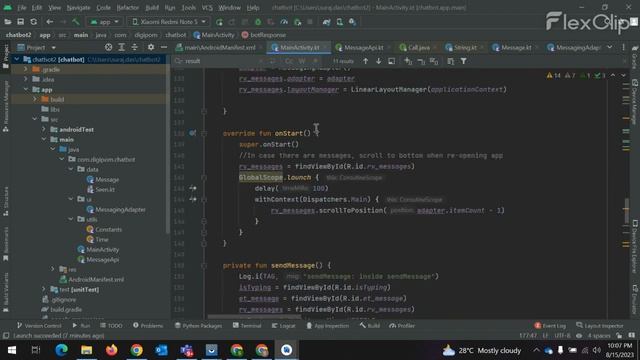Viewport: 640px width, 360px height.
Task: Click the Save All toolbar icon
Action: 20,22
